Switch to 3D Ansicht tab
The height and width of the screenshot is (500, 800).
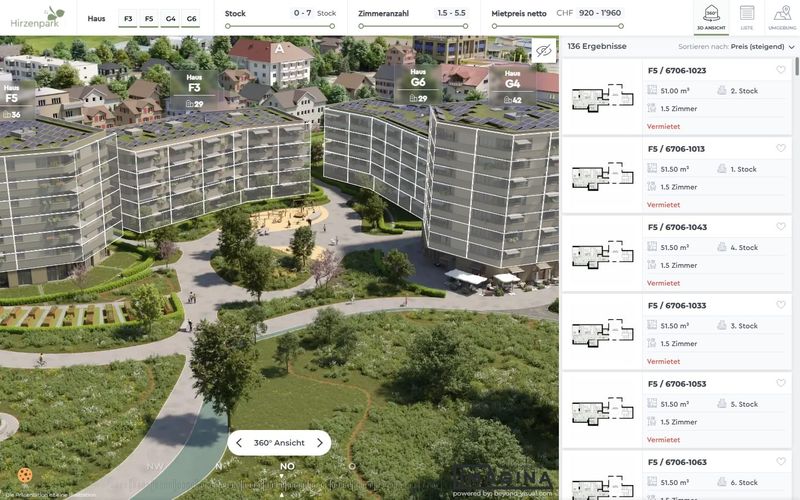click(711, 17)
